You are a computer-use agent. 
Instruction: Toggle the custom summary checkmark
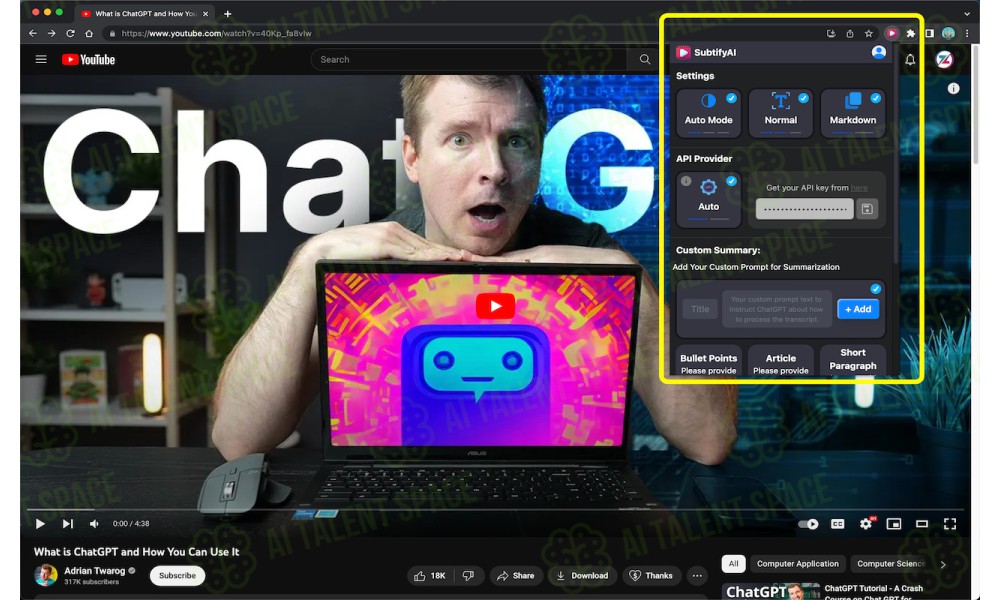click(876, 289)
